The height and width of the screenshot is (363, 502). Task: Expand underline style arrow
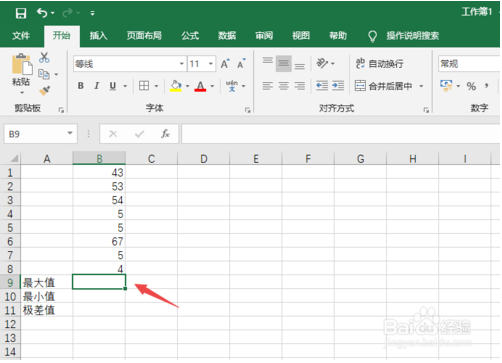pyautogui.click(x=125, y=86)
